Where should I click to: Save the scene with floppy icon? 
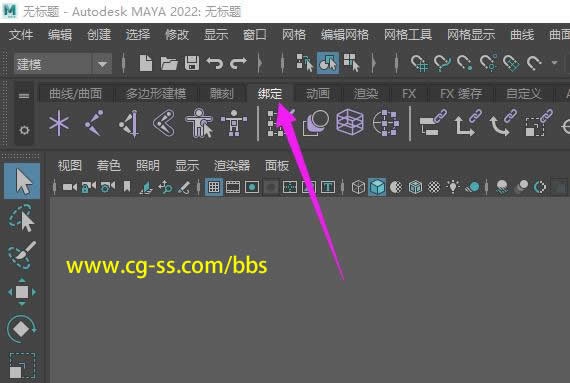pos(192,63)
